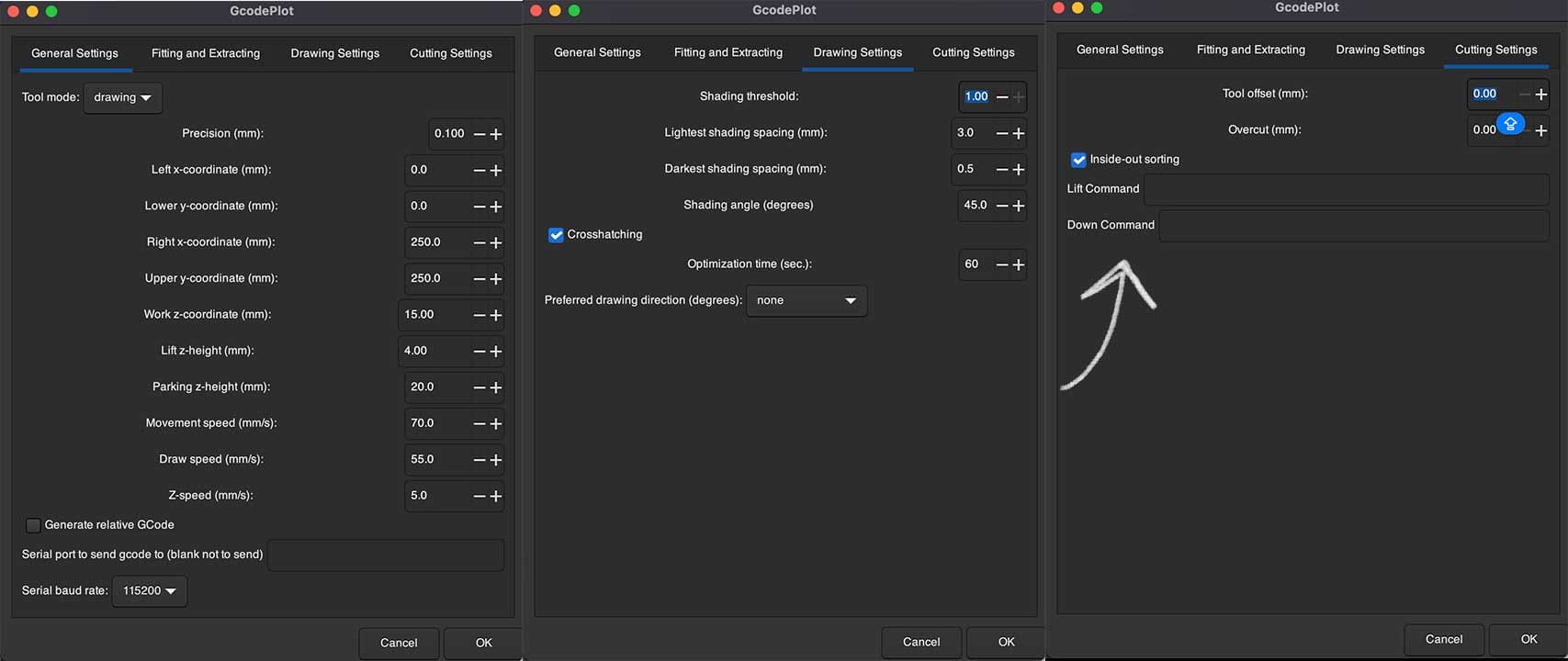Screen dimensions: 1568x661
Task: Cancel the right GcodePlot window
Action: tap(1444, 639)
